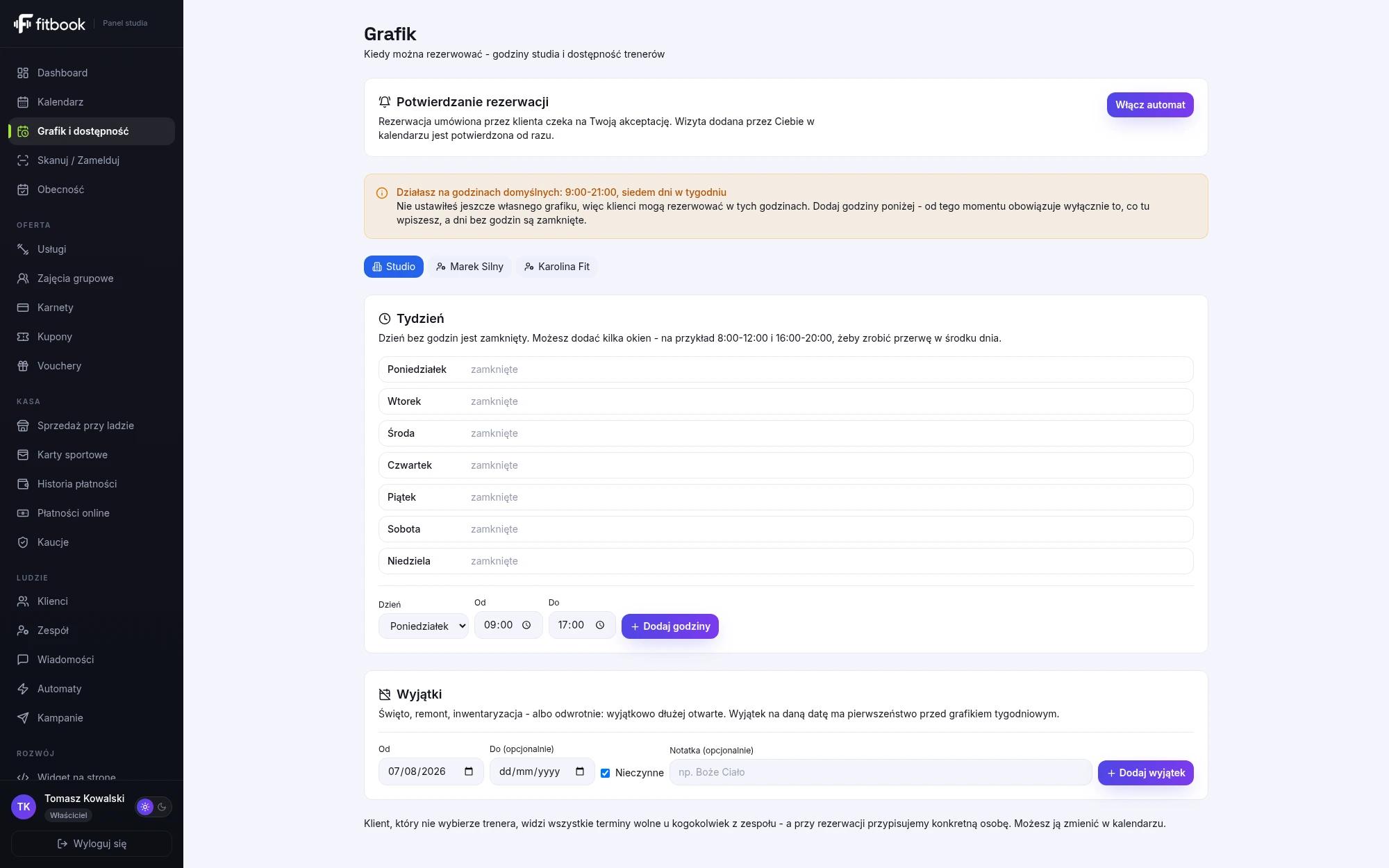Open Karty sportowe menu item
Screen dimensions: 1389x868
coord(92,455)
